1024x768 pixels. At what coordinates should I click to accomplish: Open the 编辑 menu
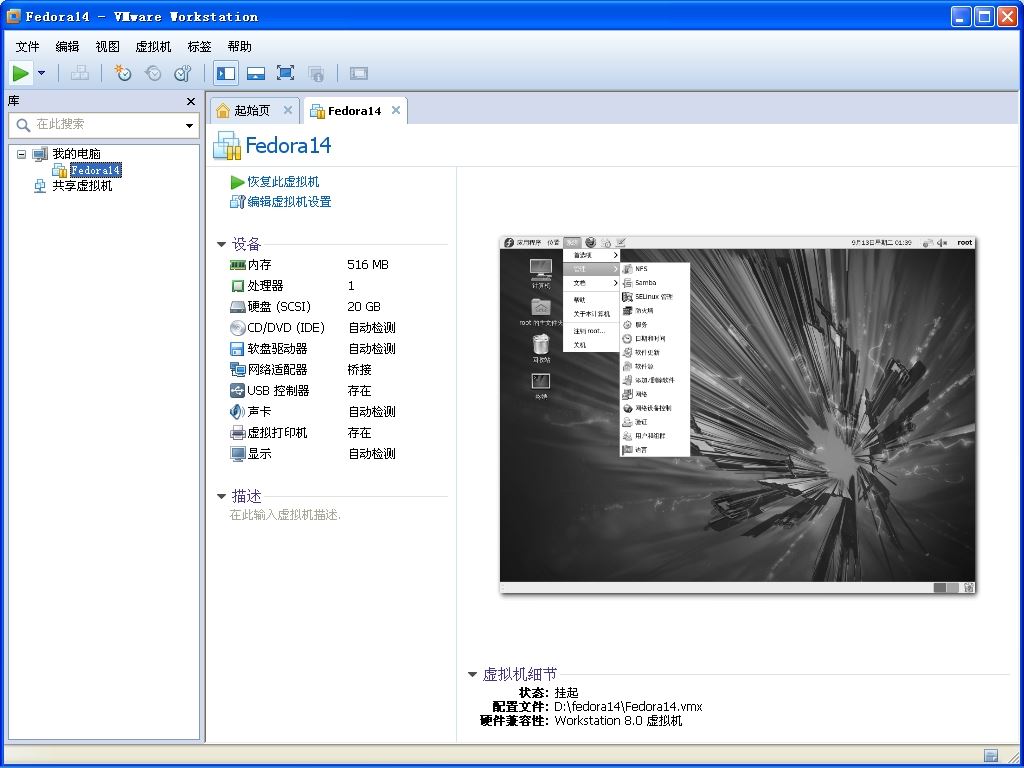pyautogui.click(x=67, y=46)
